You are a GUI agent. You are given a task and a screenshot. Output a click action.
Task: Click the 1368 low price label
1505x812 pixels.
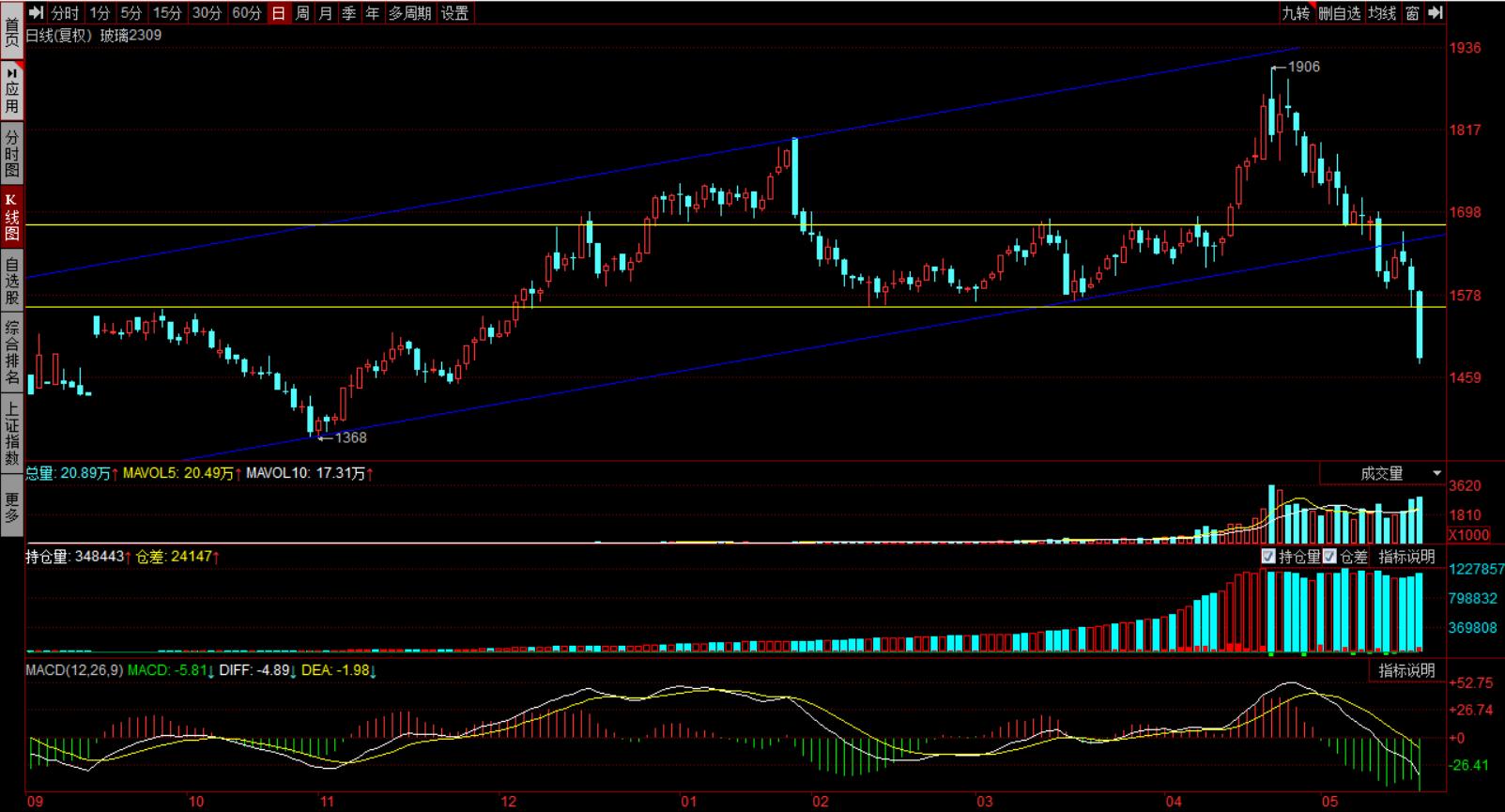[350, 437]
